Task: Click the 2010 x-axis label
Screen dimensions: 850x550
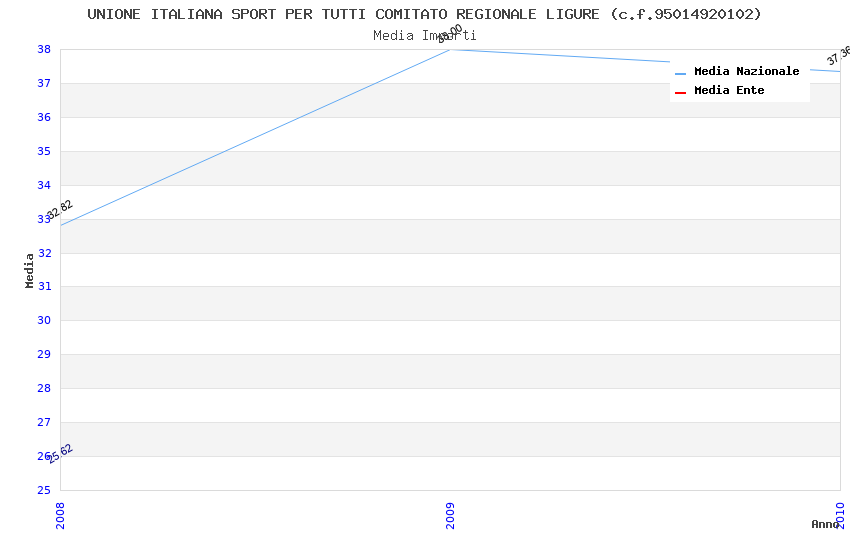Action: (840, 515)
